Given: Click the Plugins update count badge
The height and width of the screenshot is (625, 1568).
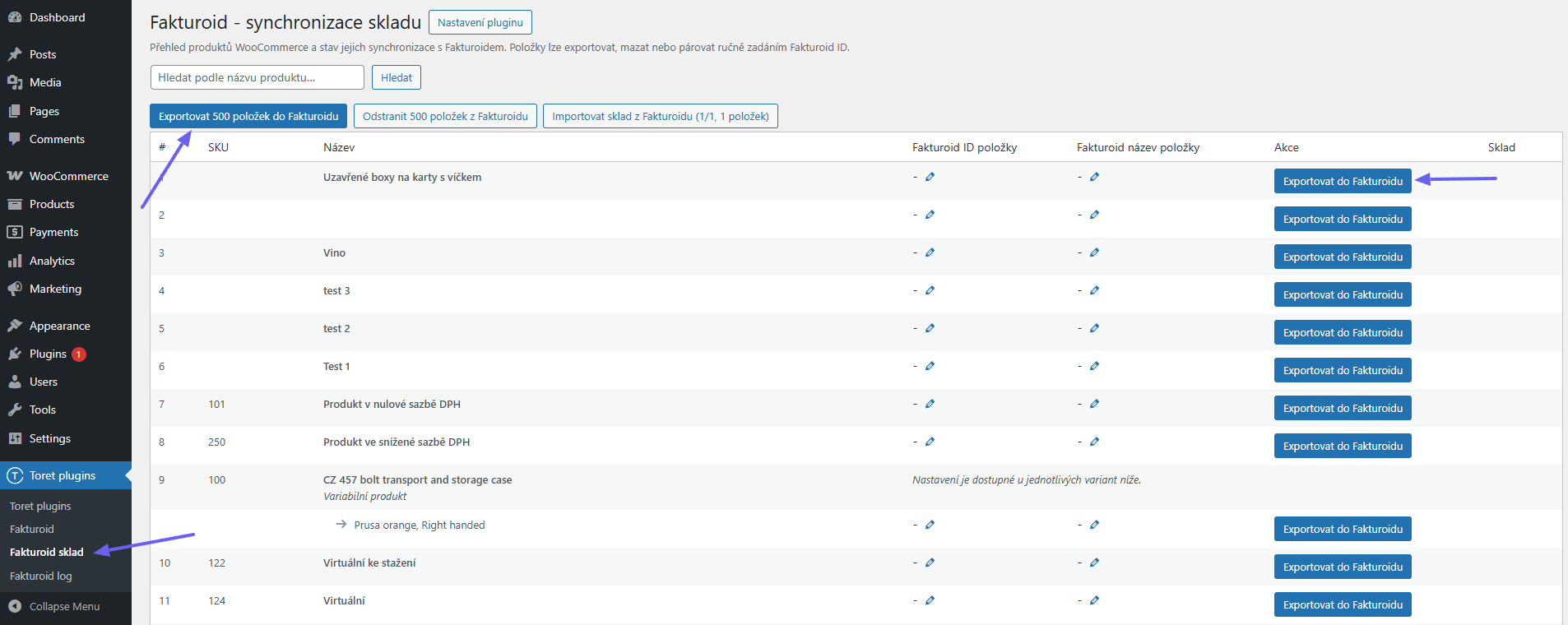Looking at the screenshot, I should (79, 354).
